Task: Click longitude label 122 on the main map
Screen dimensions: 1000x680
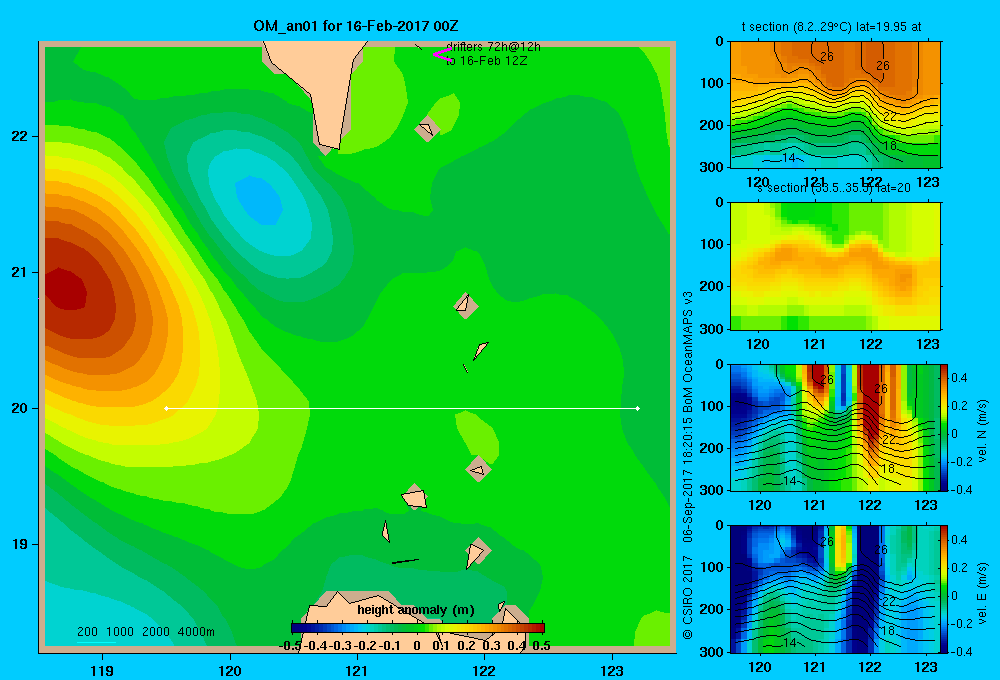Action: [484, 671]
